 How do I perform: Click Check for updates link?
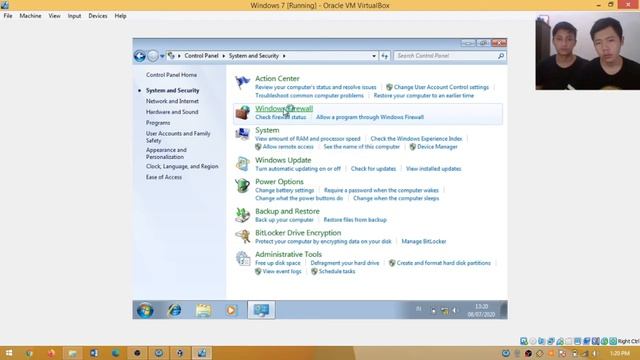tap(373, 169)
